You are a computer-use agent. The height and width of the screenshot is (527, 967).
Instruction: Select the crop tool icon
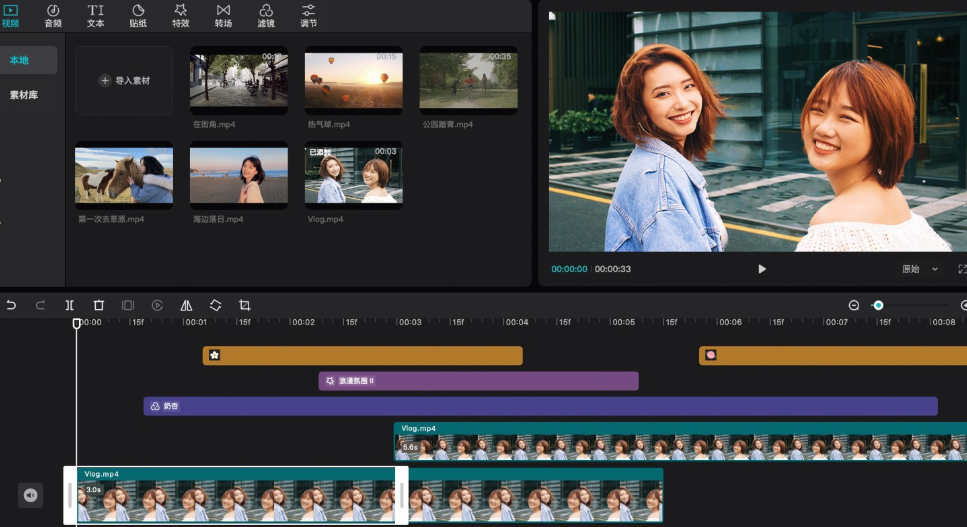(x=245, y=305)
